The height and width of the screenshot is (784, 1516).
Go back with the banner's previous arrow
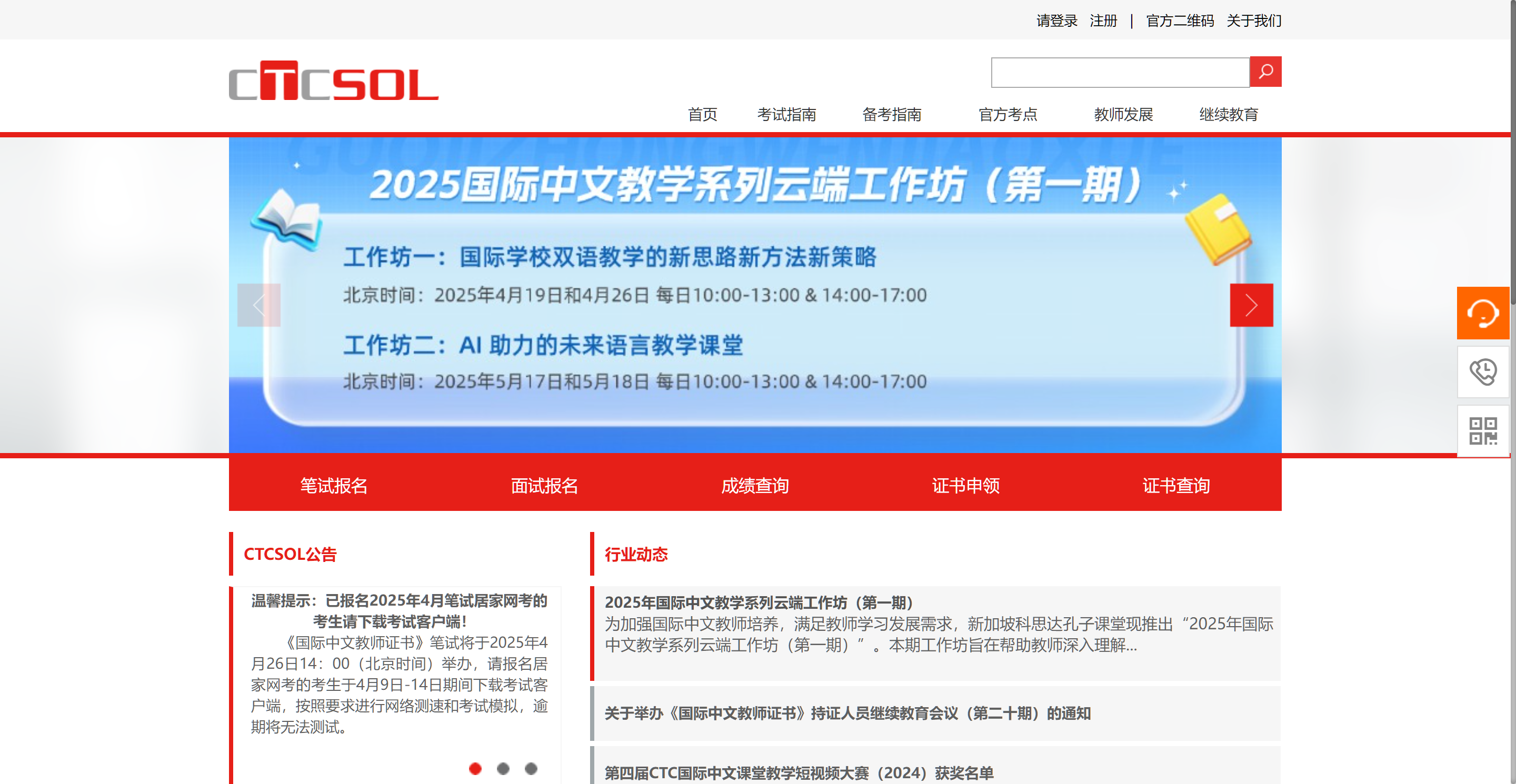pyautogui.click(x=259, y=305)
